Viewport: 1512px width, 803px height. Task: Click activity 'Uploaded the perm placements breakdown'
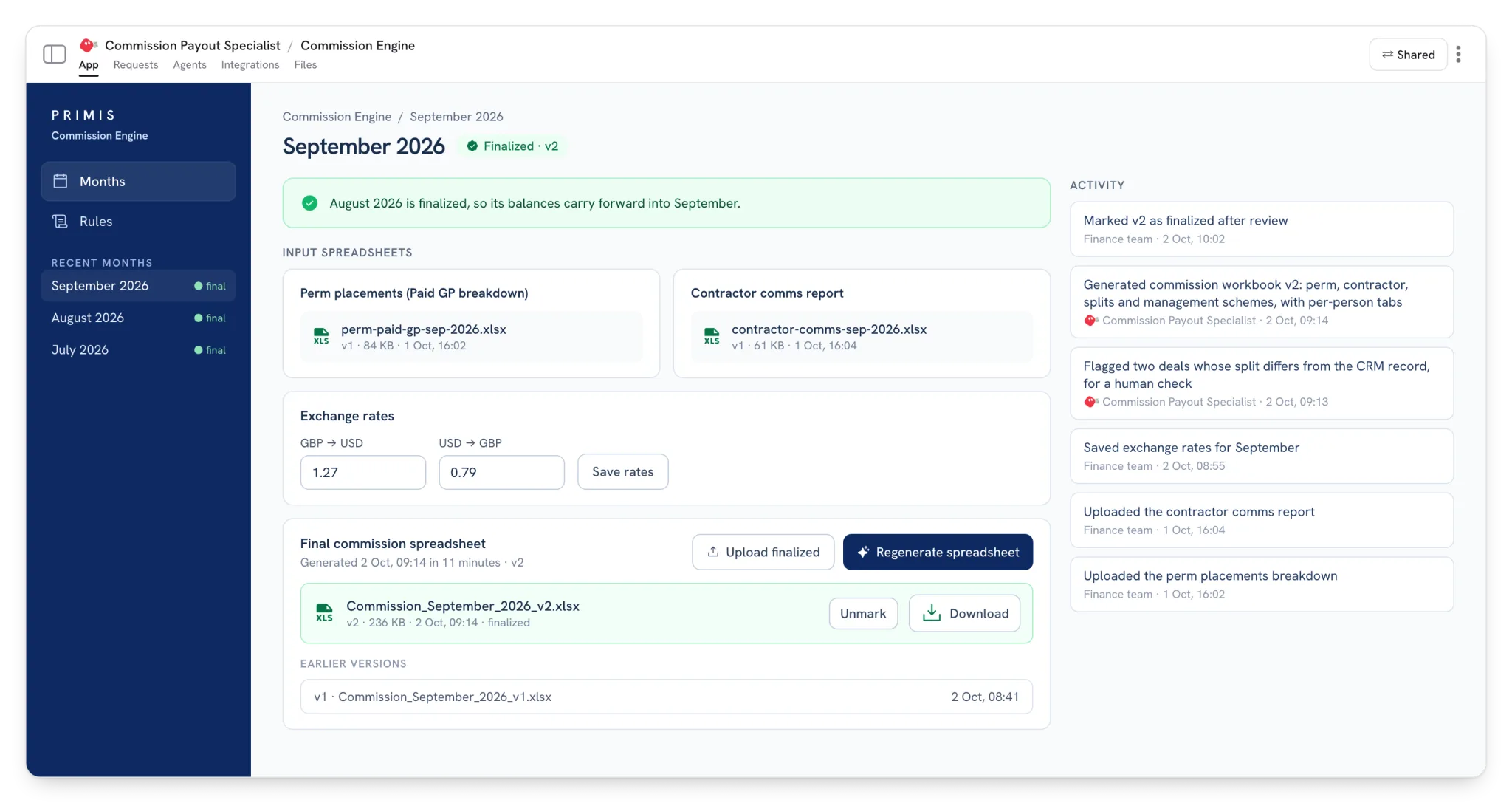[x=1262, y=584]
